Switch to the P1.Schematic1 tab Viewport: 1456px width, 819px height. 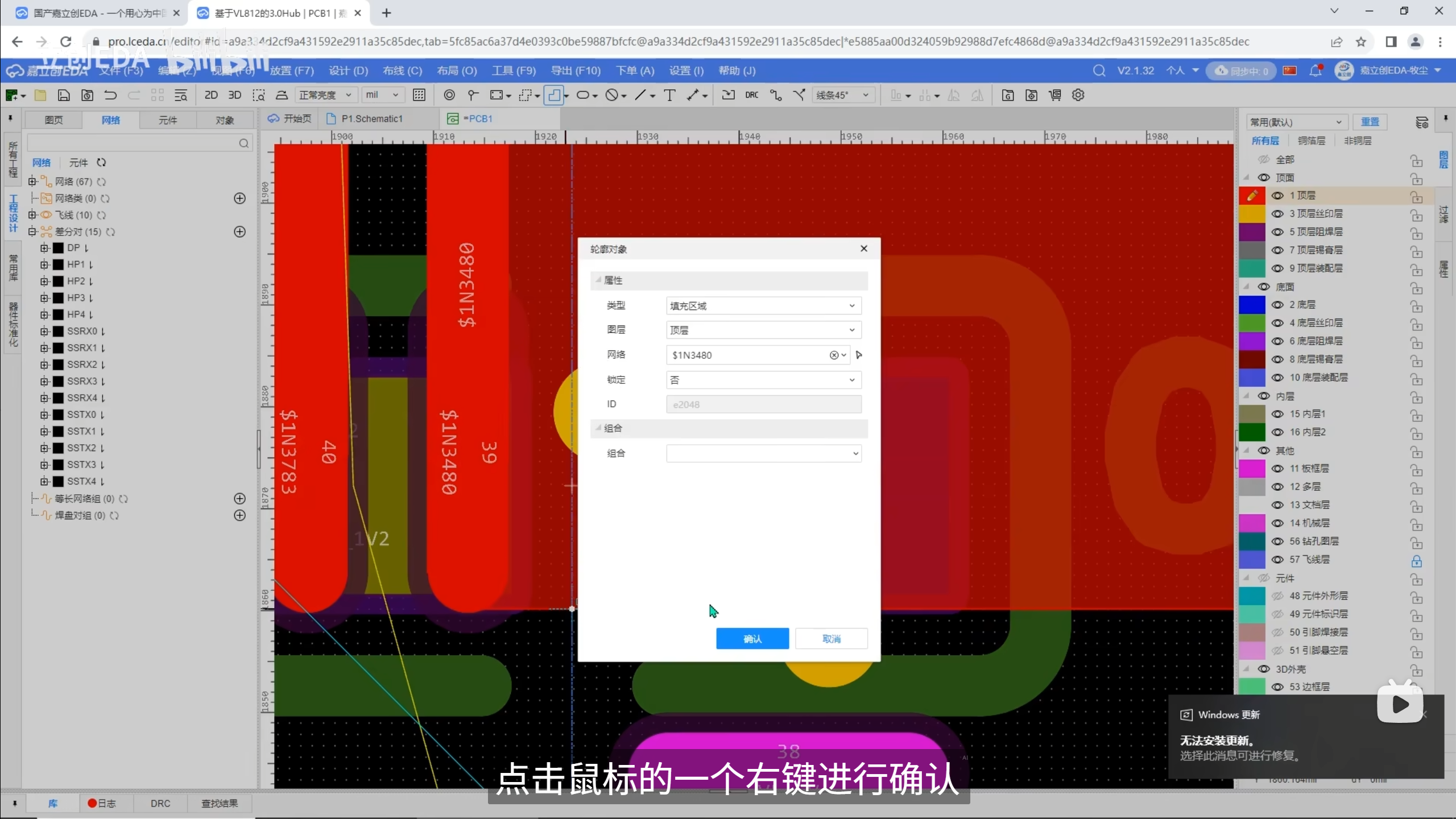coord(371,119)
